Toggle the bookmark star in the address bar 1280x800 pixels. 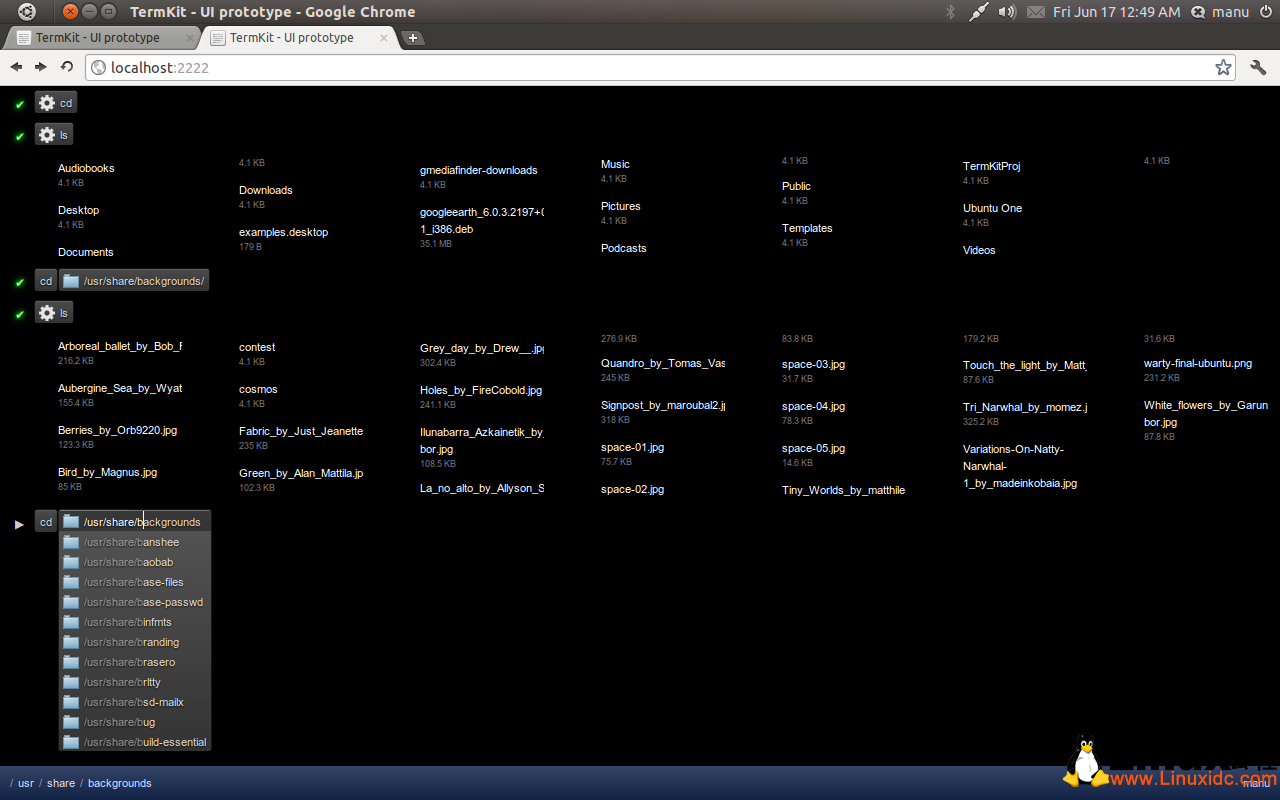click(x=1223, y=67)
